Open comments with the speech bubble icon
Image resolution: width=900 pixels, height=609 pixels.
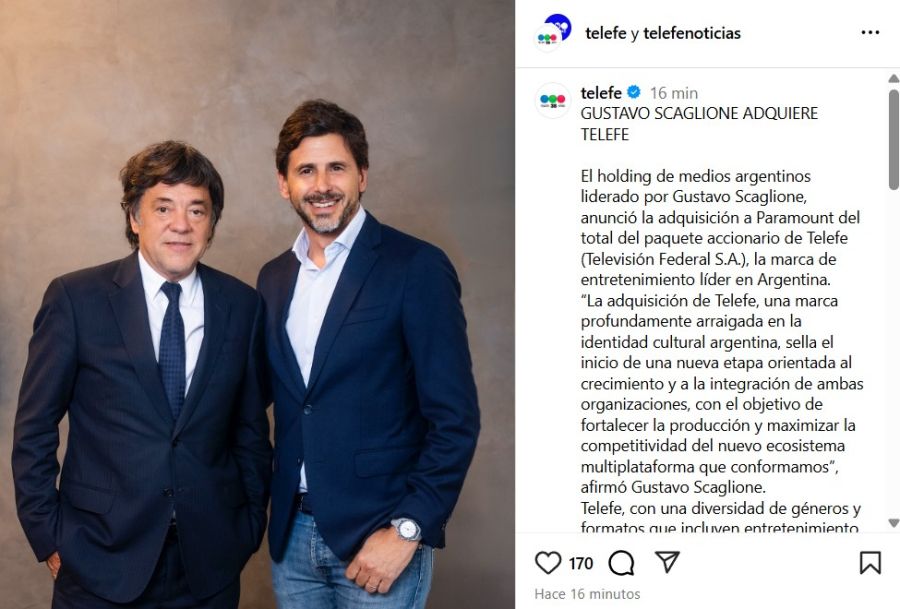(x=621, y=563)
